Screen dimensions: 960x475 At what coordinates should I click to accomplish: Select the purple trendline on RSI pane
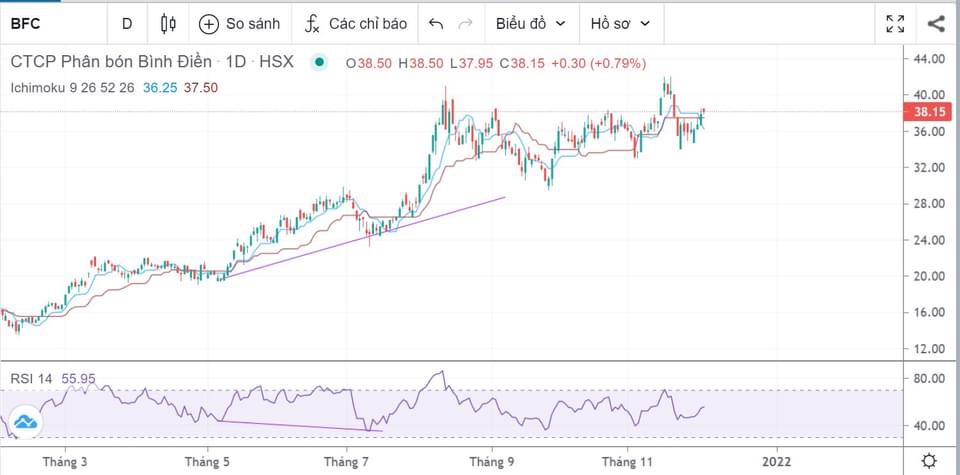pos(300,426)
